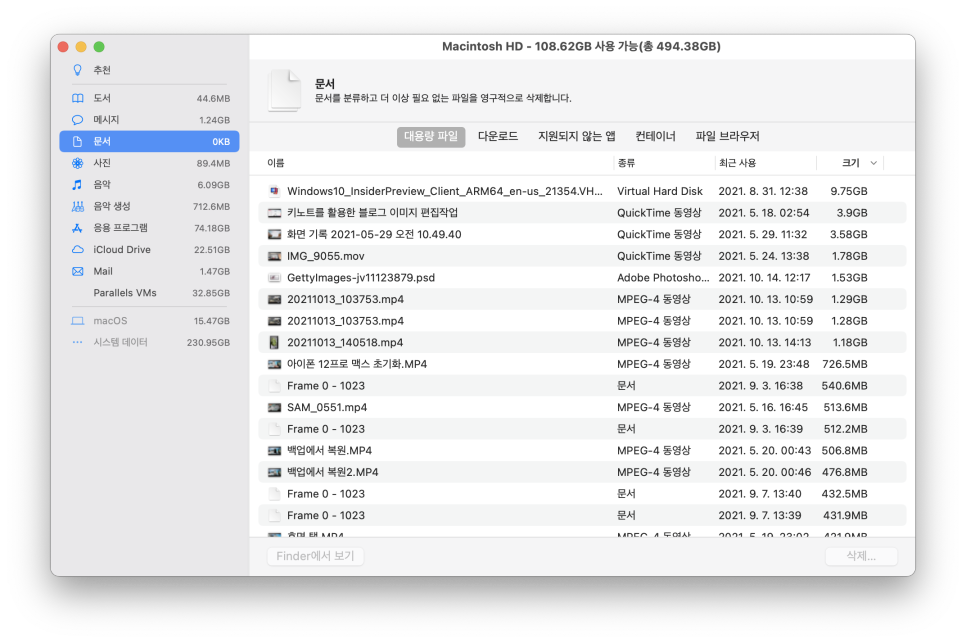Select the GettyImages-jv11123879.psd row name
The image size is (966, 643).
tap(361, 278)
